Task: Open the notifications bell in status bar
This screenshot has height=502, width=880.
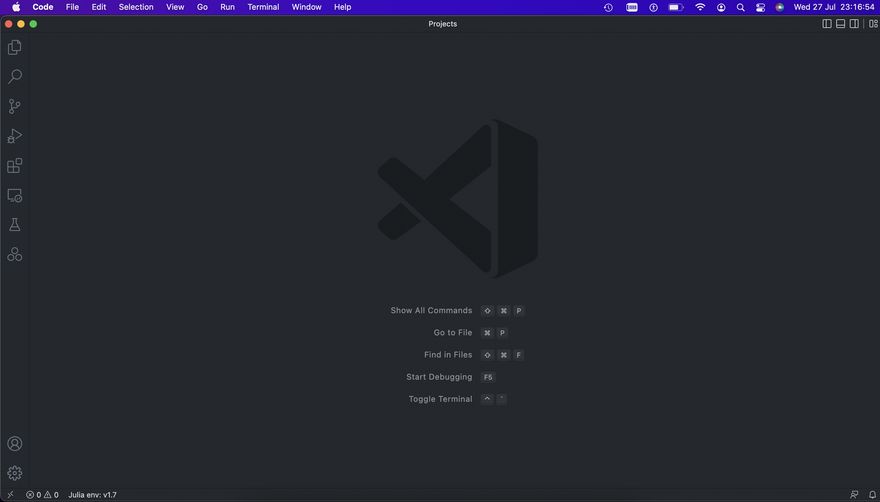Action: pos(872,495)
